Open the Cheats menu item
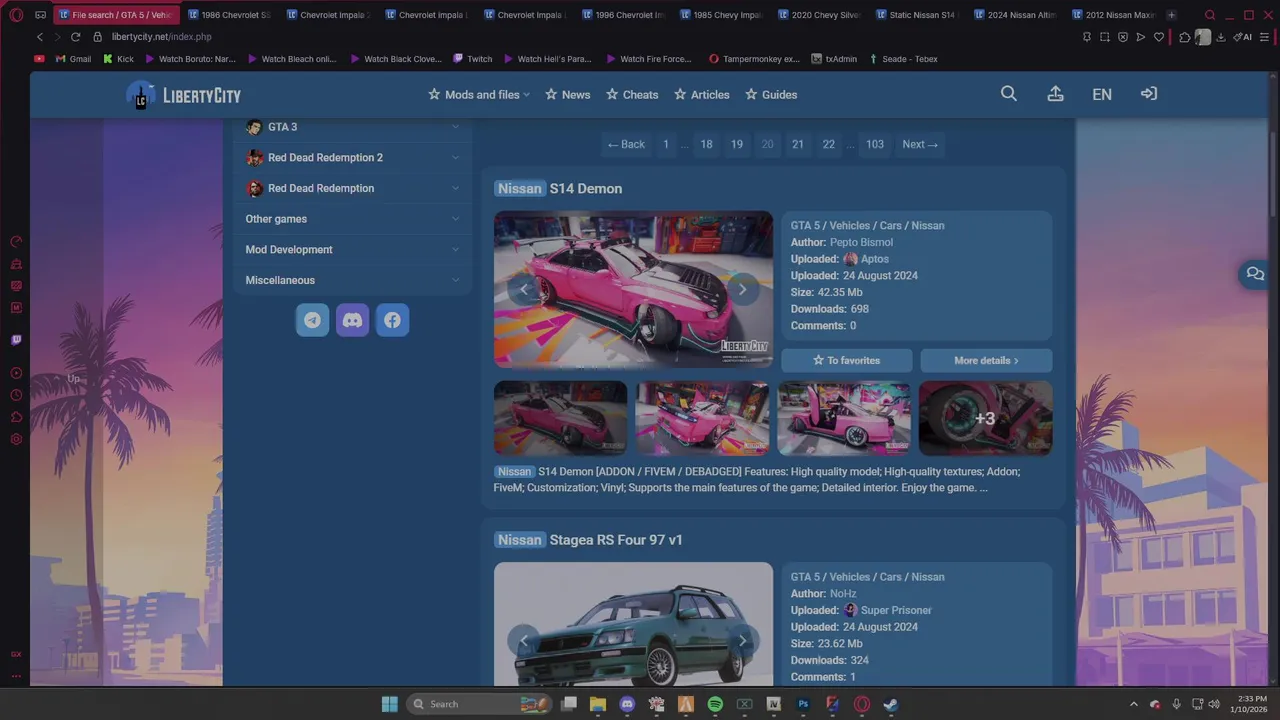This screenshot has height=720, width=1280. (632, 95)
